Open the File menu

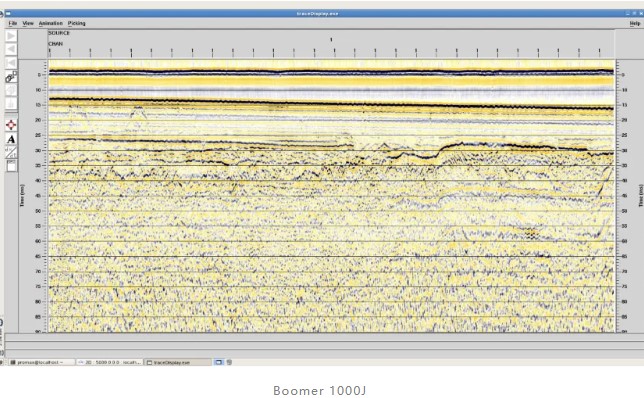click(13, 23)
